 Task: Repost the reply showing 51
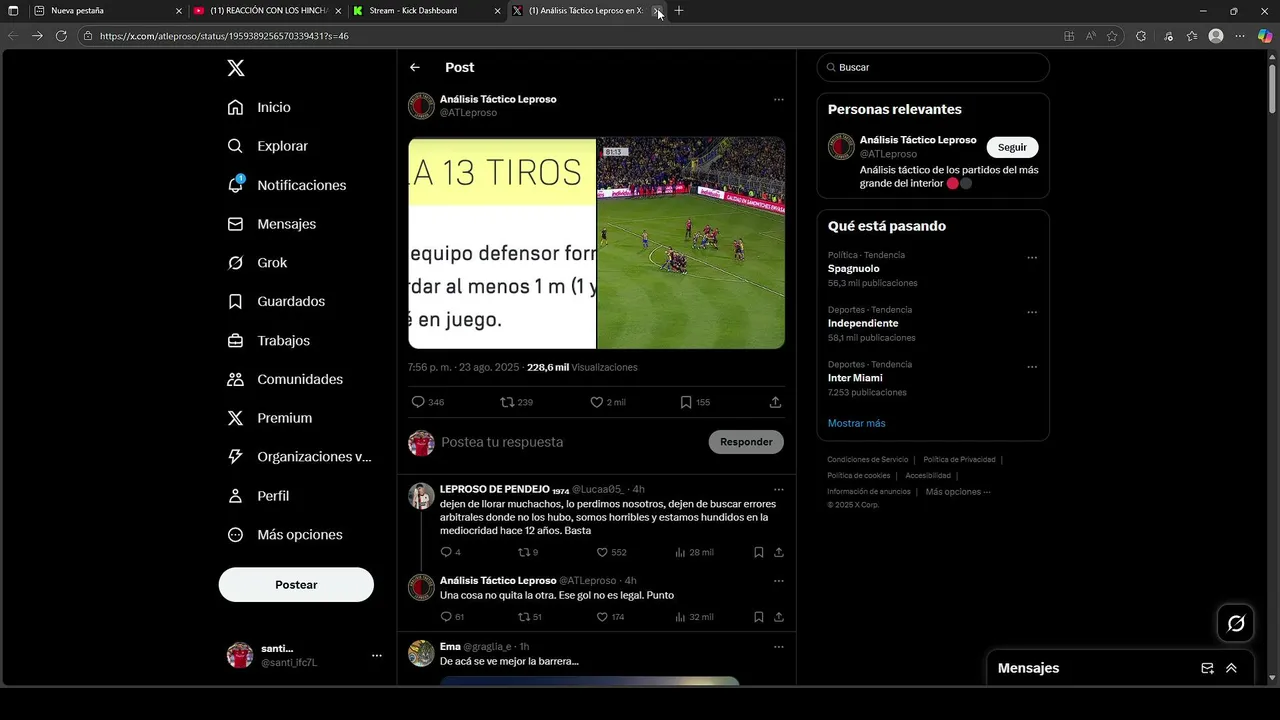529,617
